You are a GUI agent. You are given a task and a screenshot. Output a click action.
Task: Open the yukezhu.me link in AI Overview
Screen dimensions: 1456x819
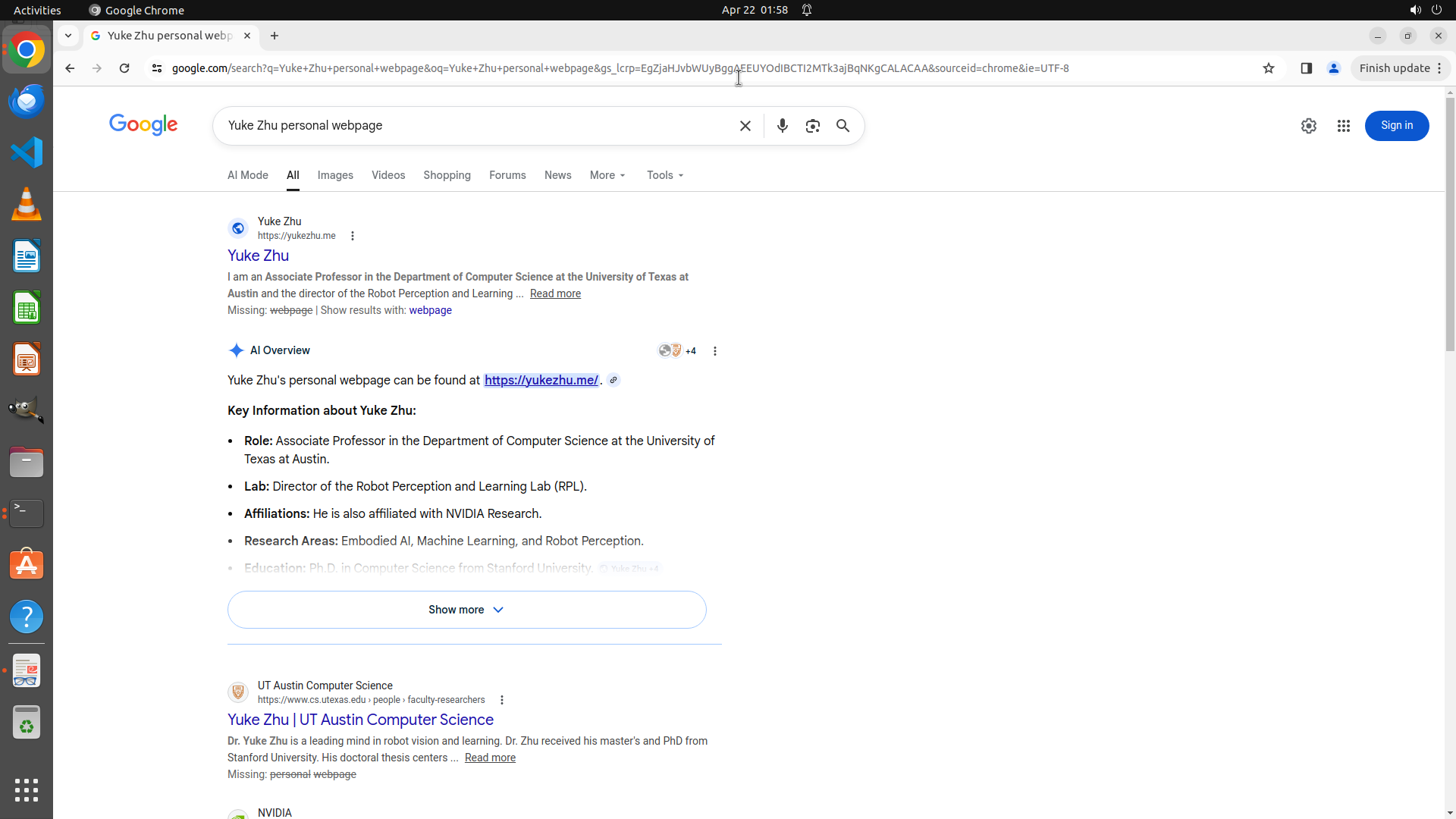point(541,381)
